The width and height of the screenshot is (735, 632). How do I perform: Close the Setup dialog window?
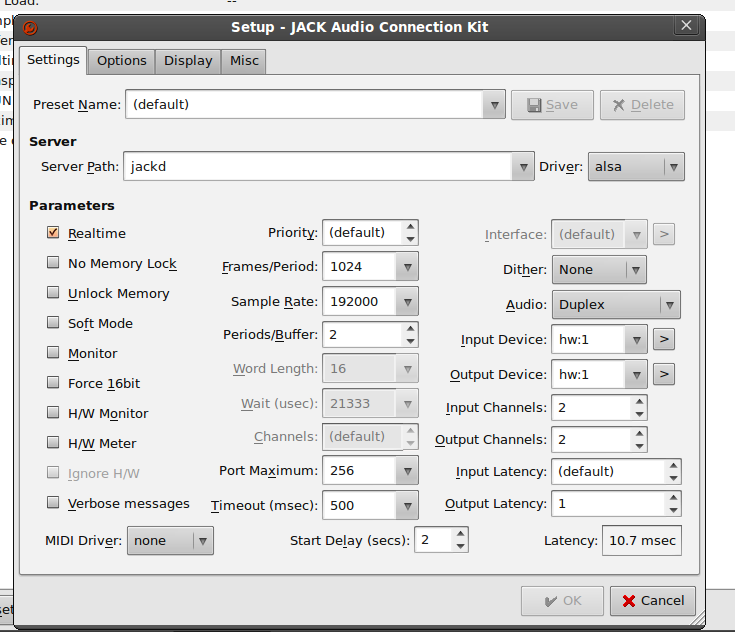pyautogui.click(x=686, y=25)
